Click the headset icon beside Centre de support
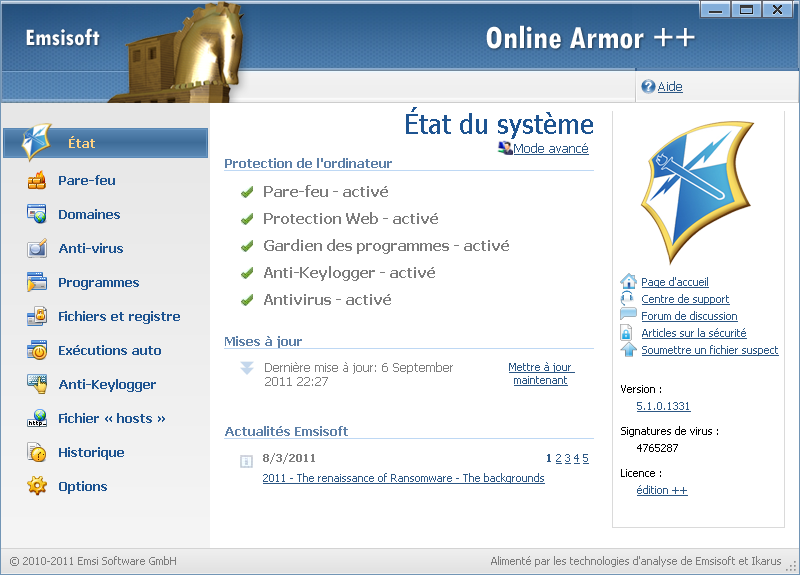Viewport: 800px width, 575px height. [627, 299]
